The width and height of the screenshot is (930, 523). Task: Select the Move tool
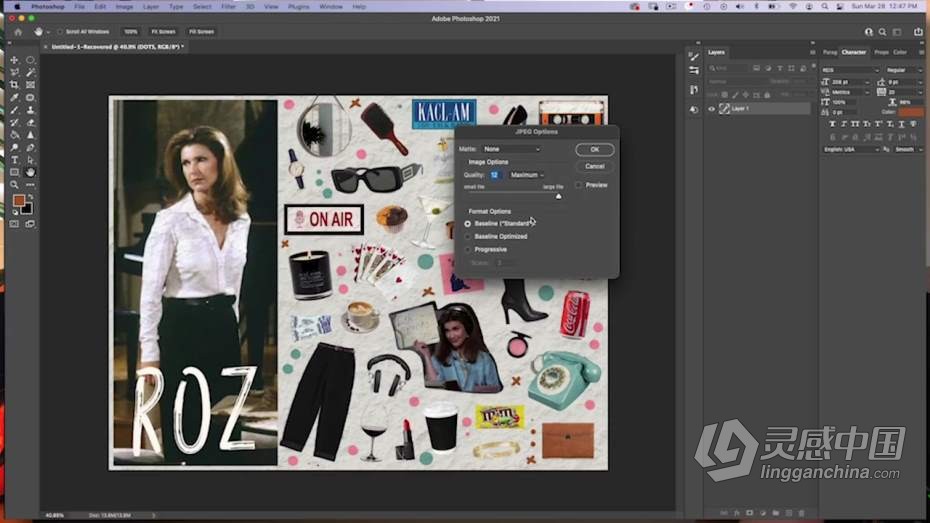(x=14, y=60)
